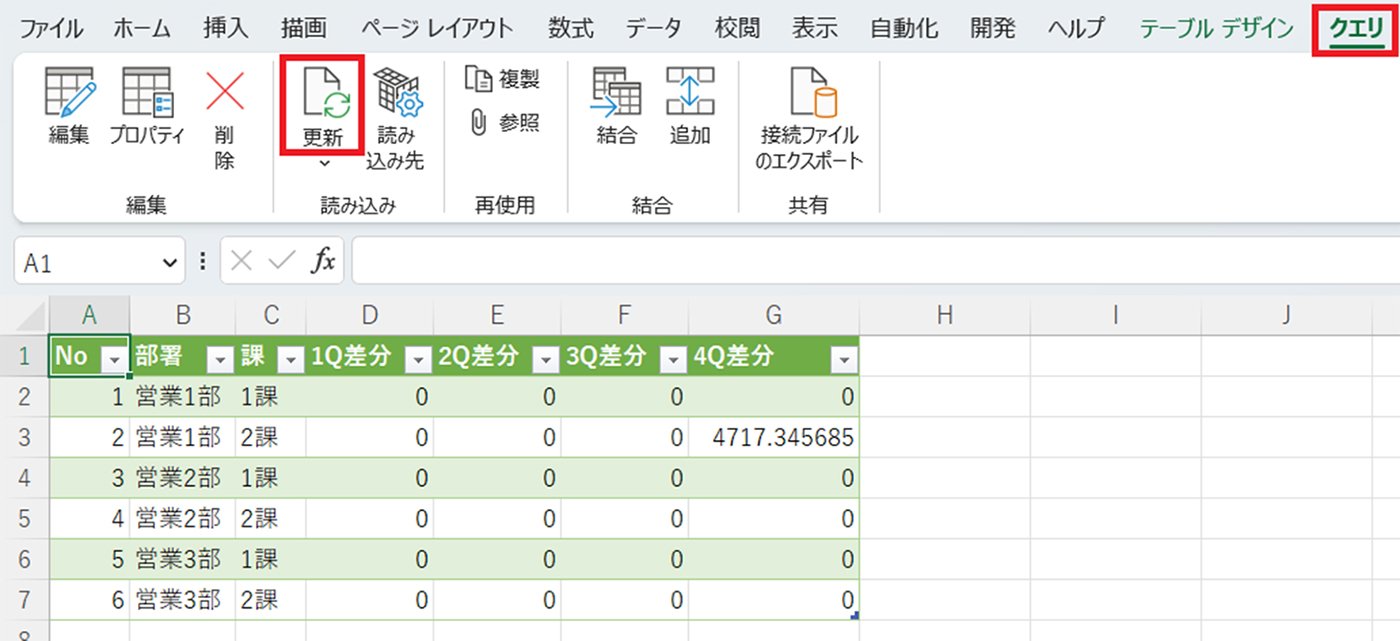Switch to the 描画 tab
This screenshot has height=641, width=1400.
pos(304,28)
